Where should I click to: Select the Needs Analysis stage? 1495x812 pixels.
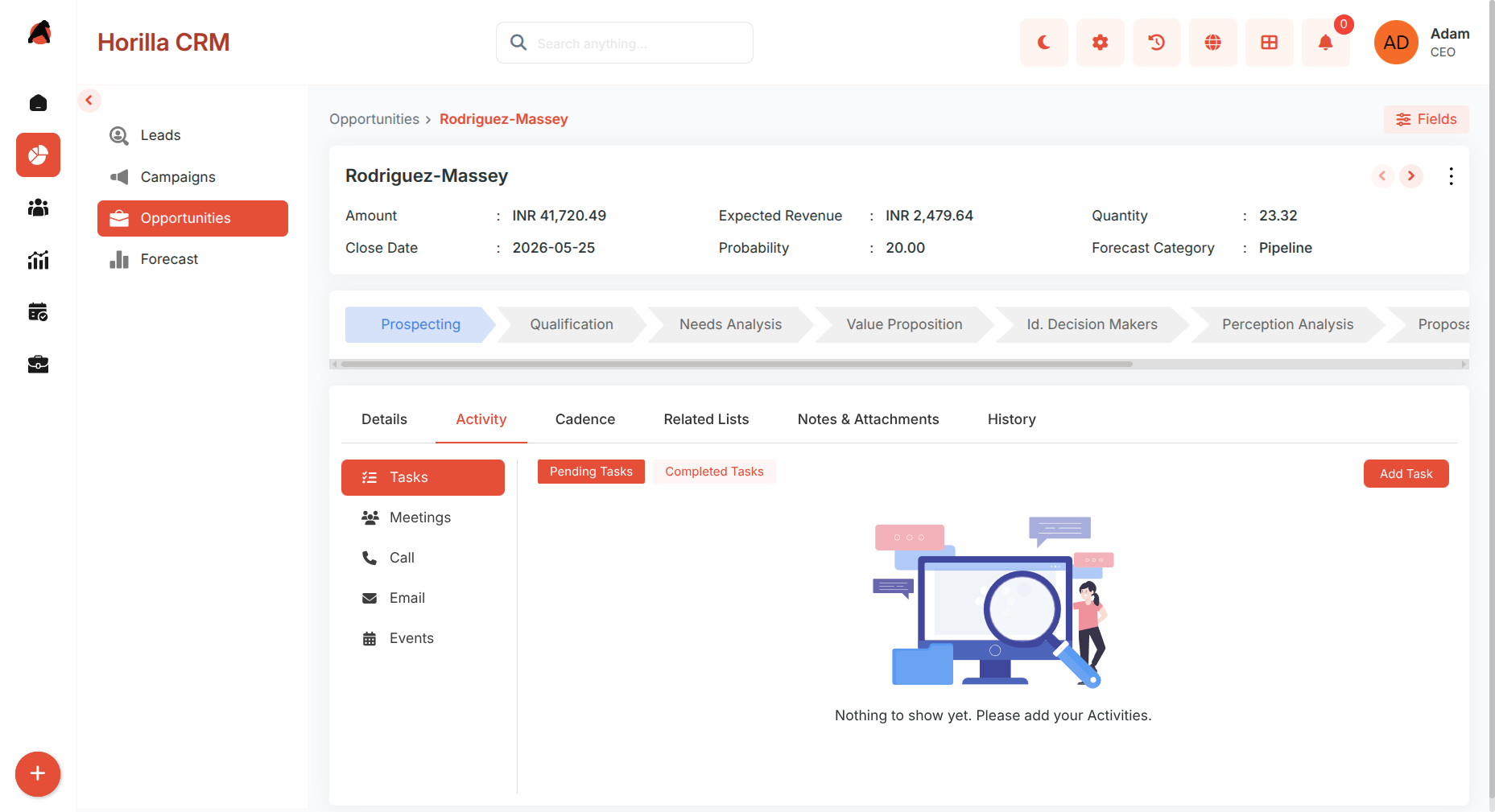(x=730, y=324)
